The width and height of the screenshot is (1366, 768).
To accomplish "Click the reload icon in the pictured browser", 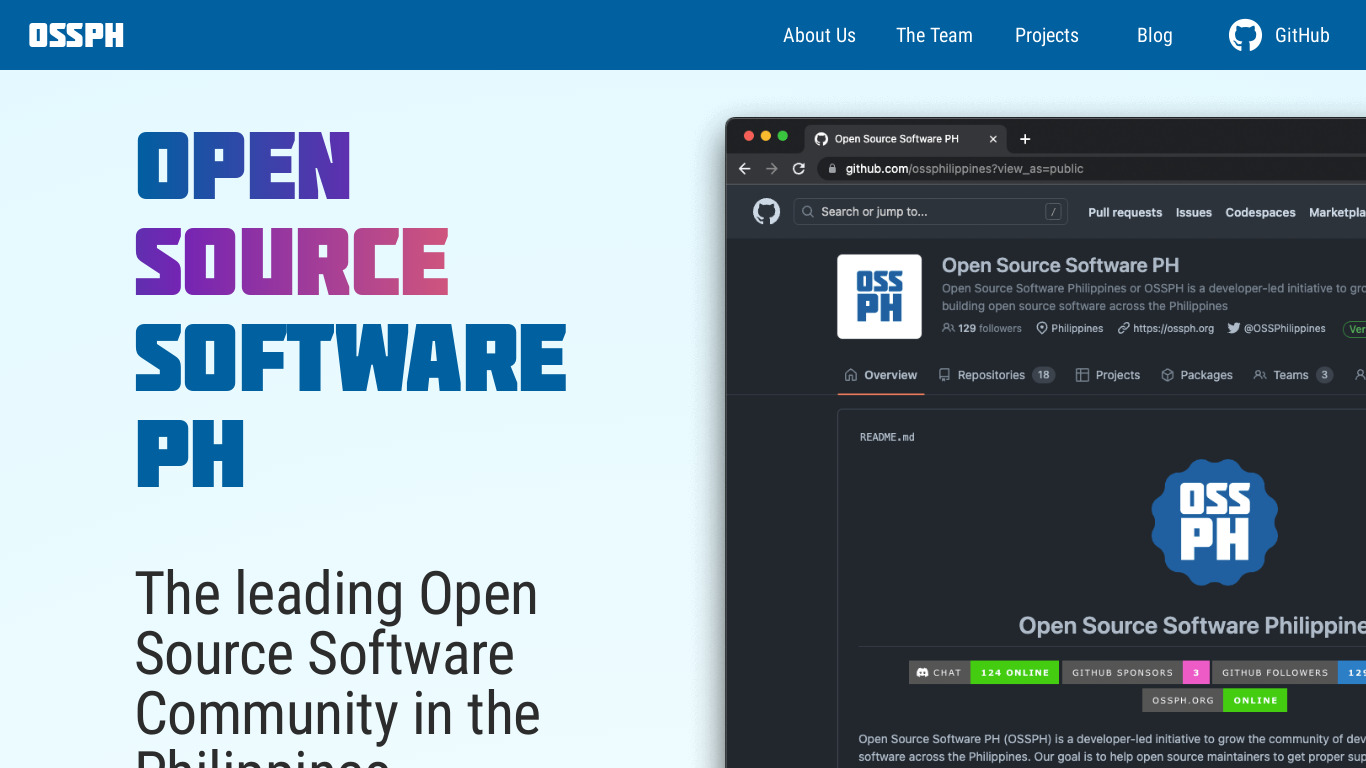I will pyautogui.click(x=799, y=169).
